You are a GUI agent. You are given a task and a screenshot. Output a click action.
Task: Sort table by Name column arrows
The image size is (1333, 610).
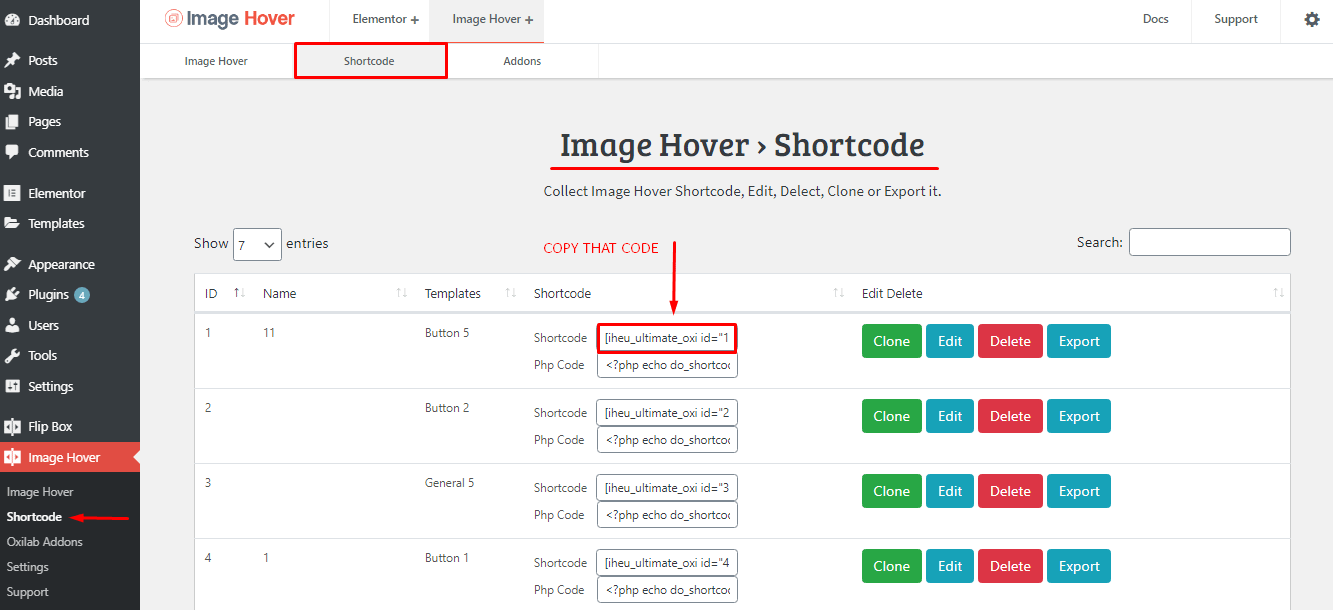pos(401,293)
